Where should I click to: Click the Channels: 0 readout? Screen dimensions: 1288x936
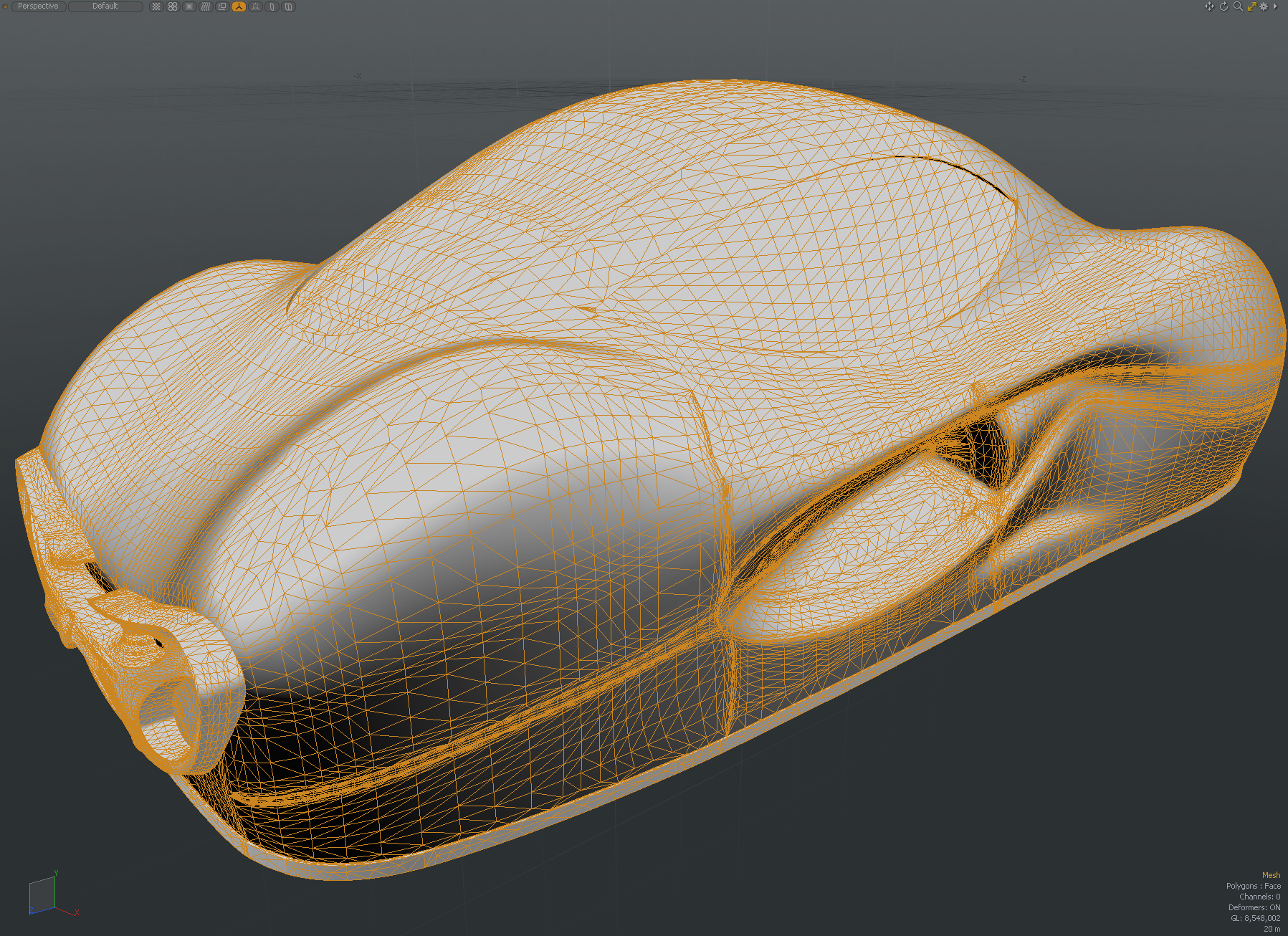tap(1259, 897)
